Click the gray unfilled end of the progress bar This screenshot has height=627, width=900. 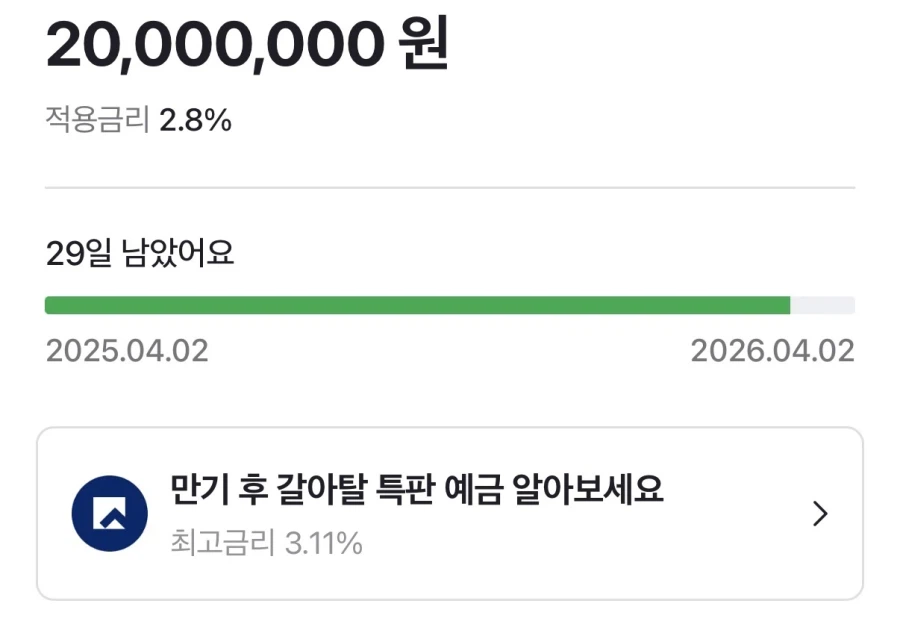tap(823, 305)
